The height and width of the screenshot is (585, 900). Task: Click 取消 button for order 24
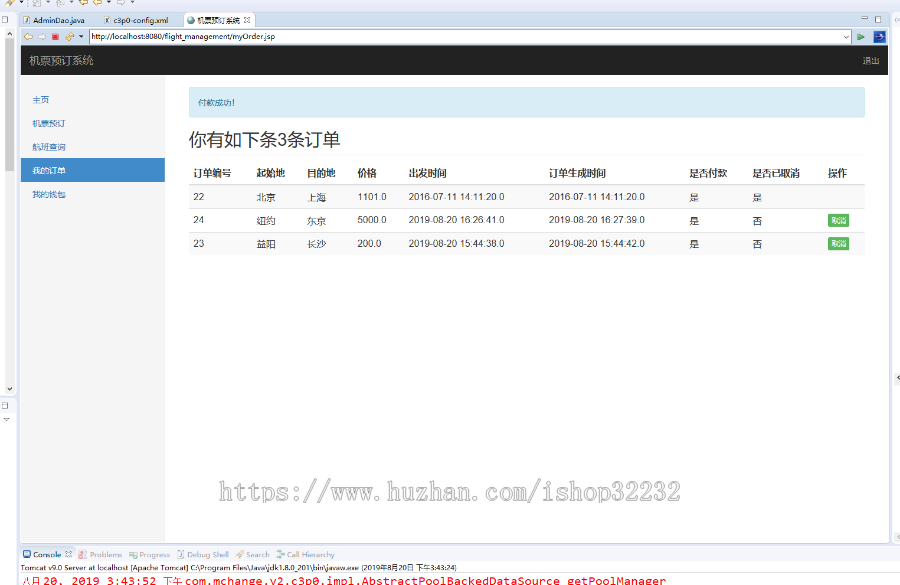(x=838, y=220)
